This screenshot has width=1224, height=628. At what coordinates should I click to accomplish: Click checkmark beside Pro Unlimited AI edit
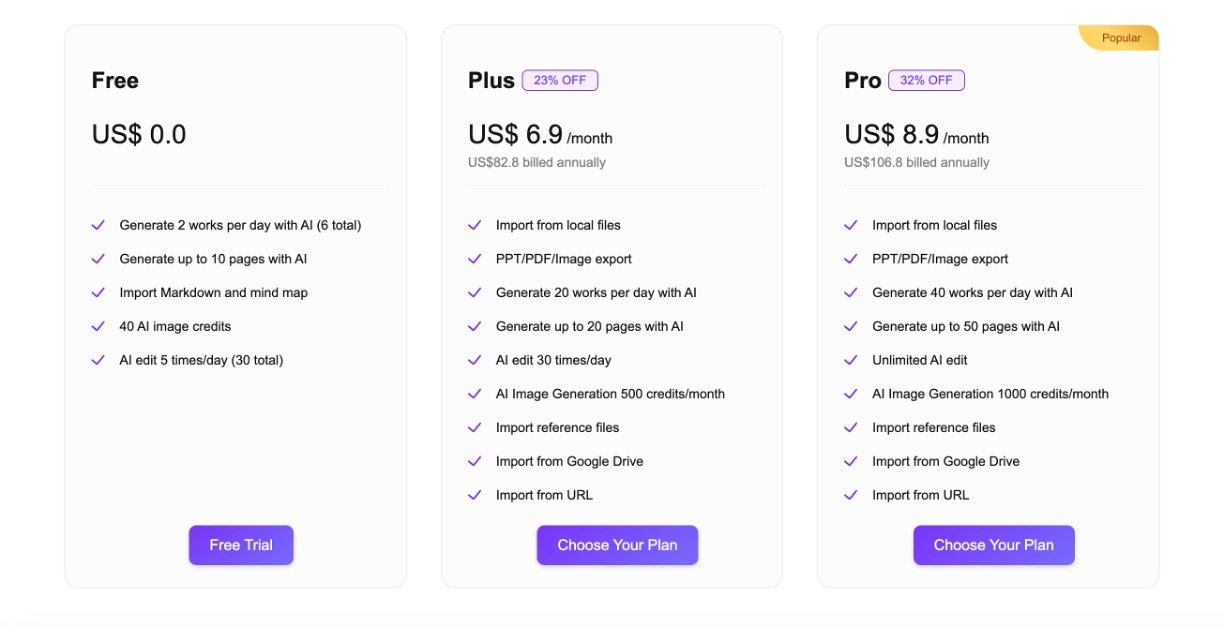tap(851, 360)
